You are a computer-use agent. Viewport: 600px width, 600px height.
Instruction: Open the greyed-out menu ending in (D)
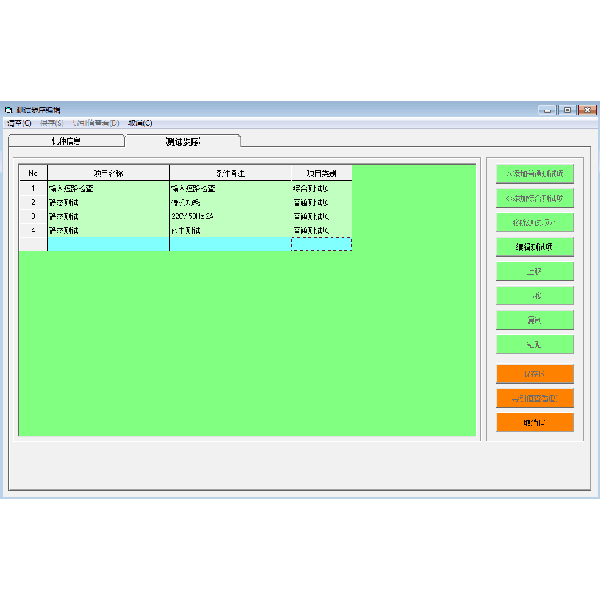(96, 123)
